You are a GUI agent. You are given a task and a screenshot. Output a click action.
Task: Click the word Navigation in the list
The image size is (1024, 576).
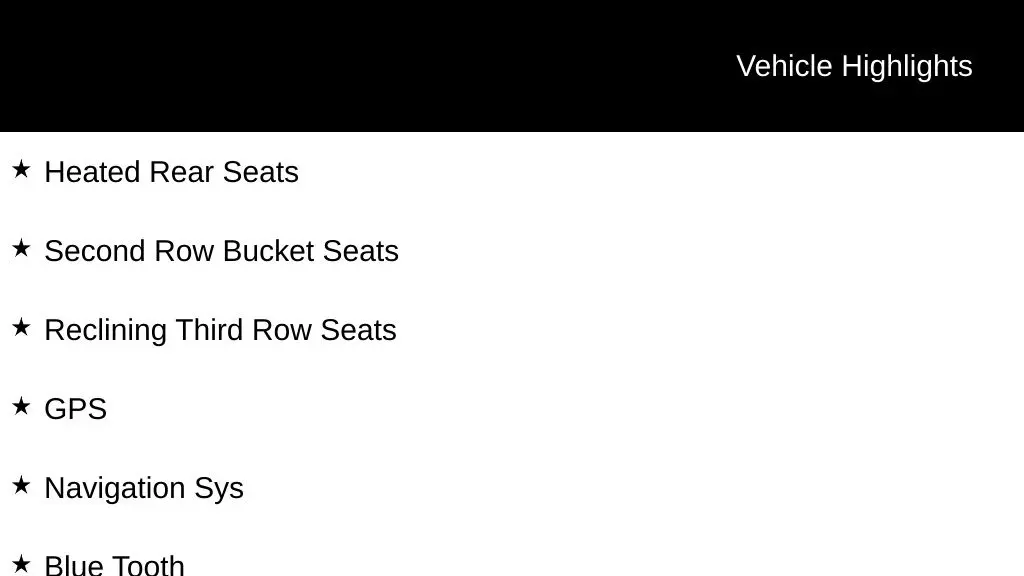114,489
